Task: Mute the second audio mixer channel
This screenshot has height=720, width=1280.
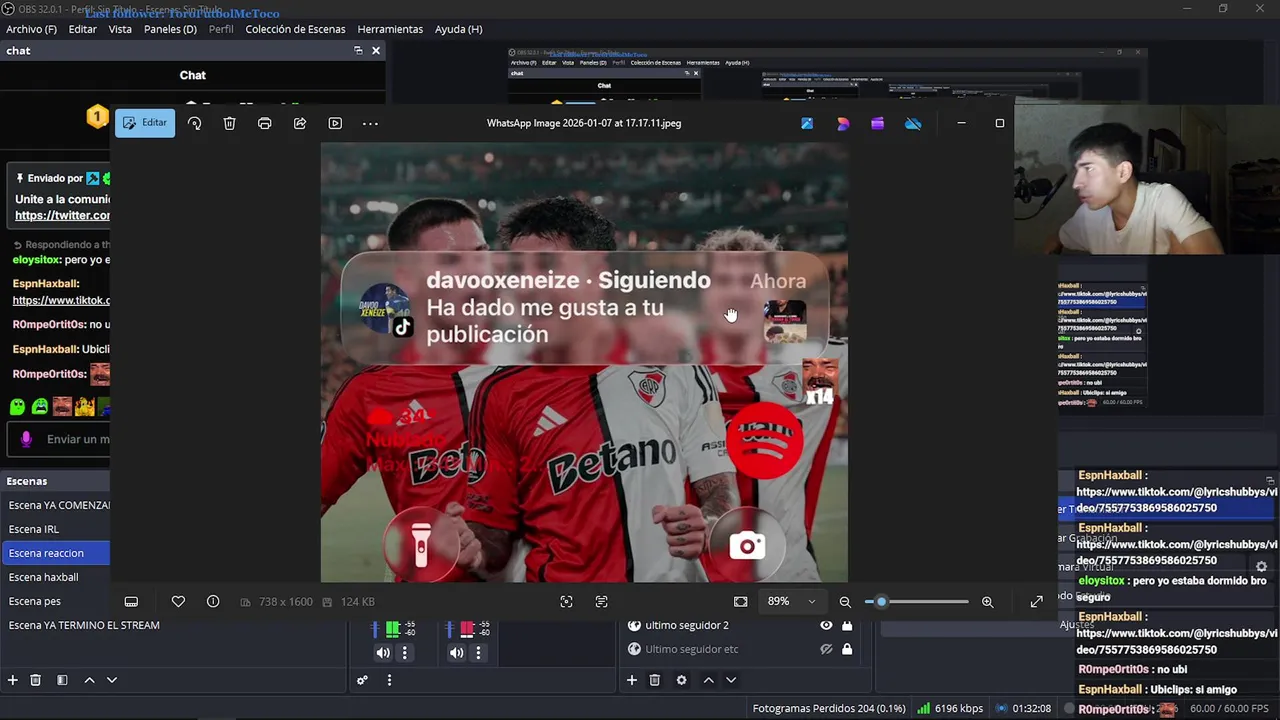Action: tap(456, 653)
